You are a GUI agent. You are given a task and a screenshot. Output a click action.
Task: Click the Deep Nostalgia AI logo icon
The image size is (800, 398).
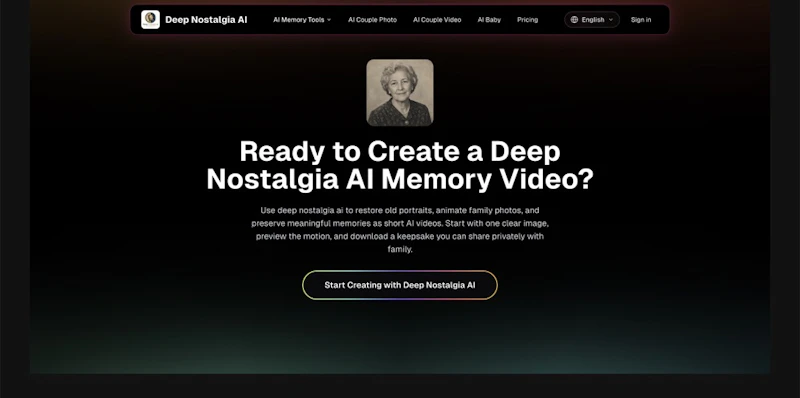coord(151,19)
